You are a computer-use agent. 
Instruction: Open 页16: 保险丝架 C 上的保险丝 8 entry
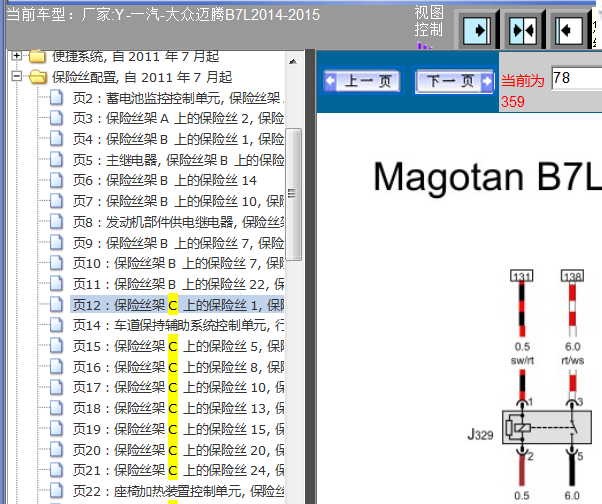point(179,368)
